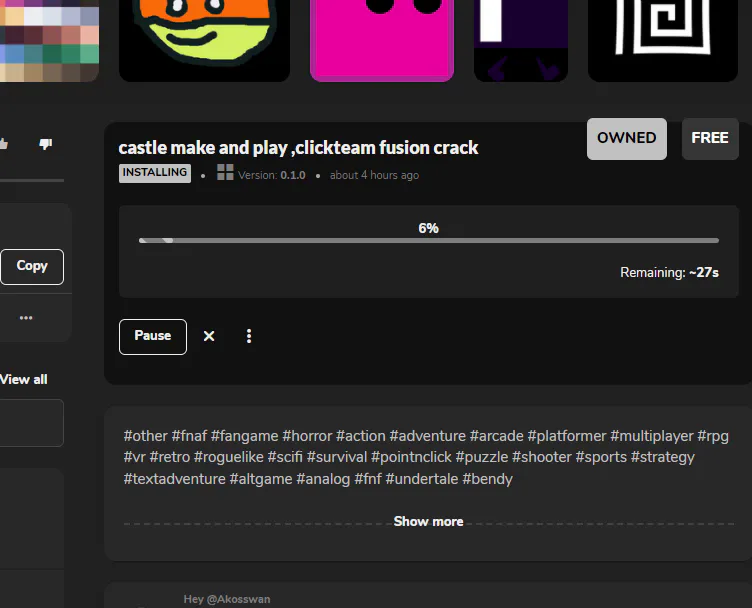
Task: Click the #strategy hashtag
Action: click(x=662, y=457)
